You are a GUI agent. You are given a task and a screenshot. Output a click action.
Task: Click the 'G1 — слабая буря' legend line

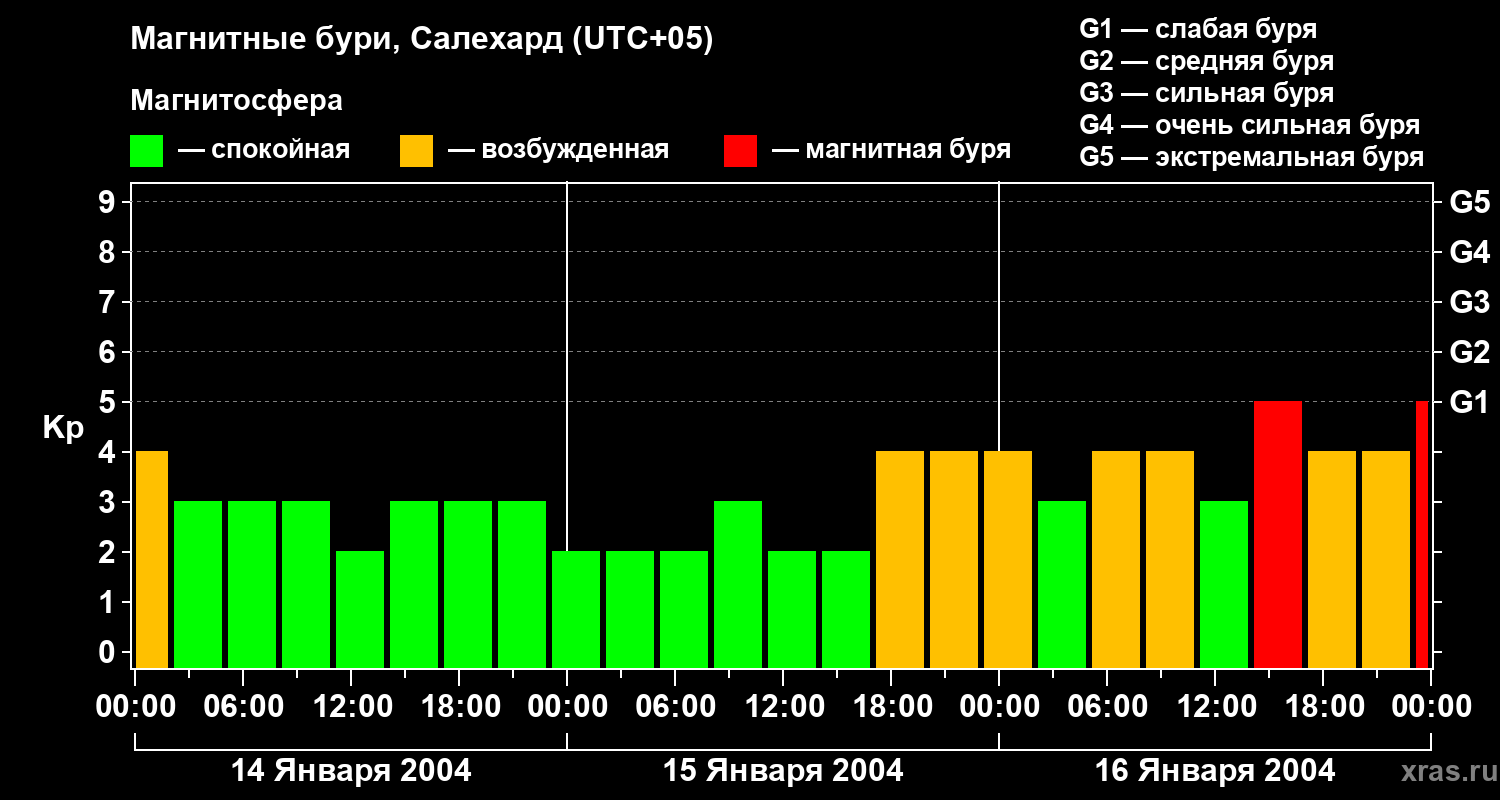click(1198, 29)
